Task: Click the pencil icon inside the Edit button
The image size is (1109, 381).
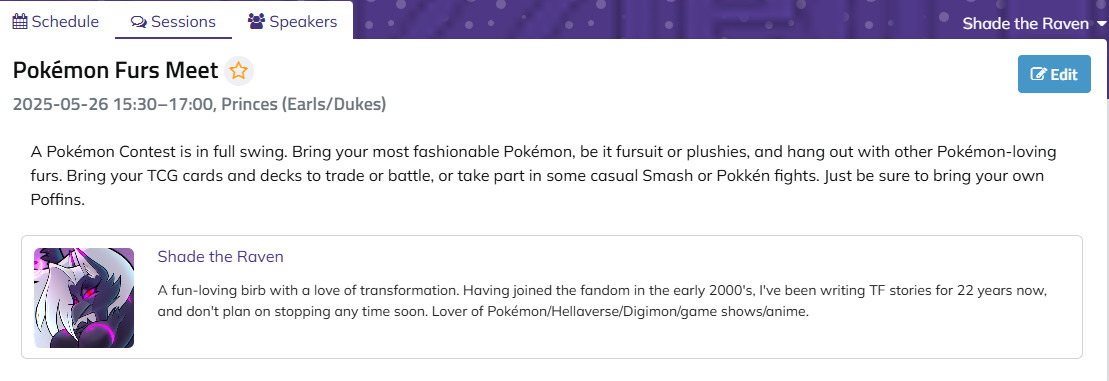Action: [x=1038, y=74]
